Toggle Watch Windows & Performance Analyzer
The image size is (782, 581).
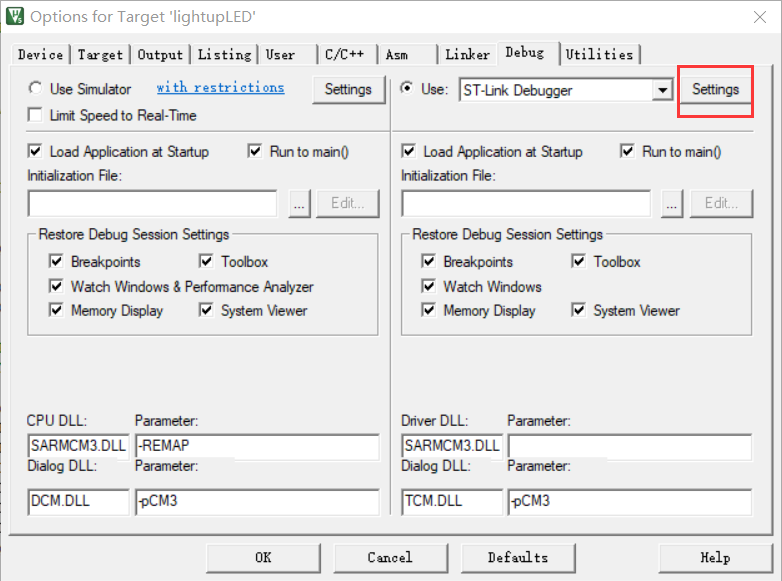point(56,286)
